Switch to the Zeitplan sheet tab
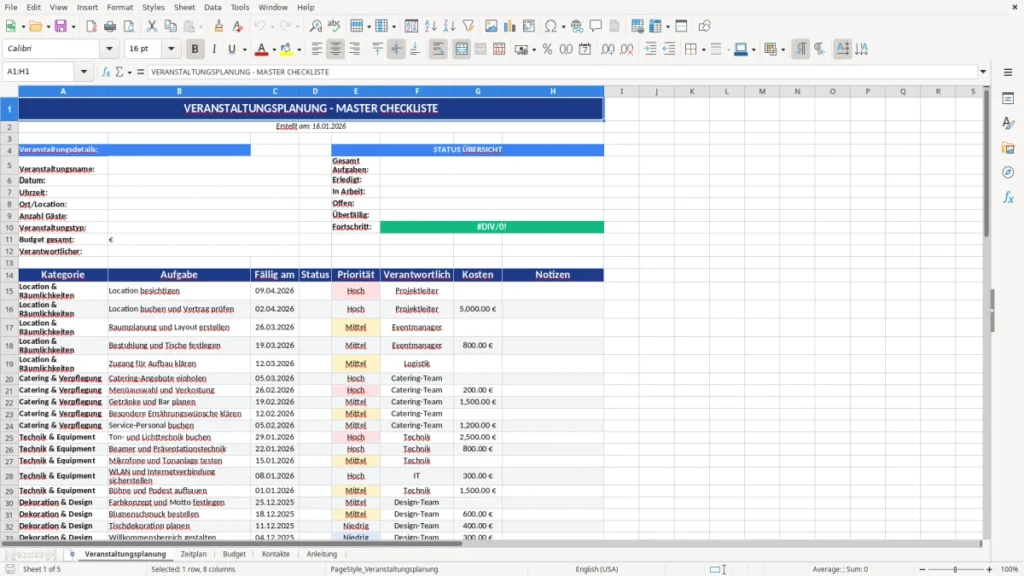This screenshot has height=576, width=1024. click(x=193, y=554)
